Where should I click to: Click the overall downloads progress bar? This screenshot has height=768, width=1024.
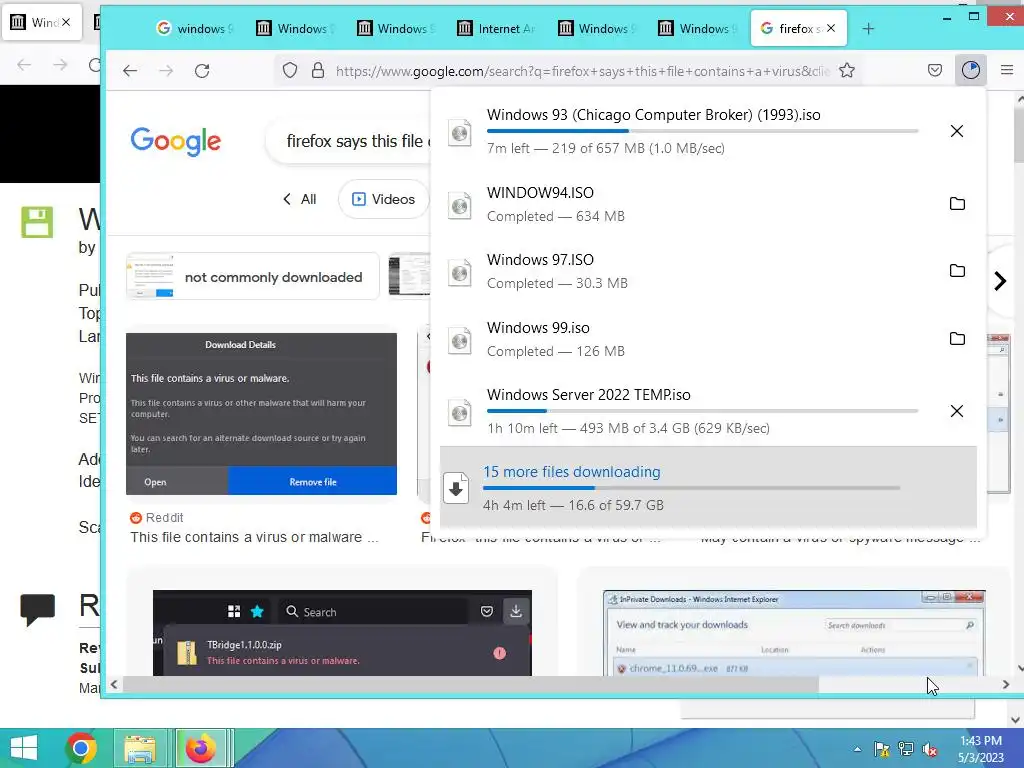(x=692, y=488)
